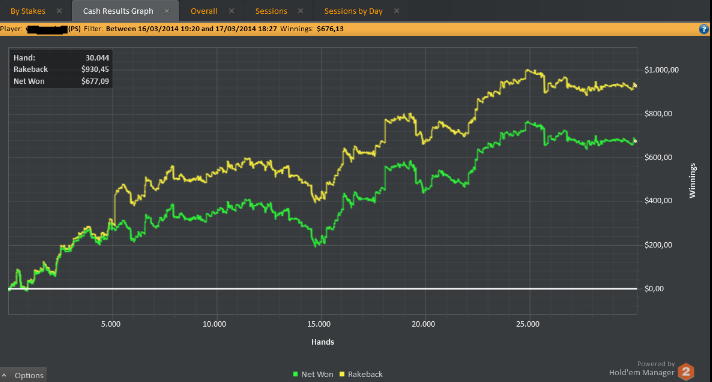Toggle the Rakeback legend swatch

pos(342,374)
